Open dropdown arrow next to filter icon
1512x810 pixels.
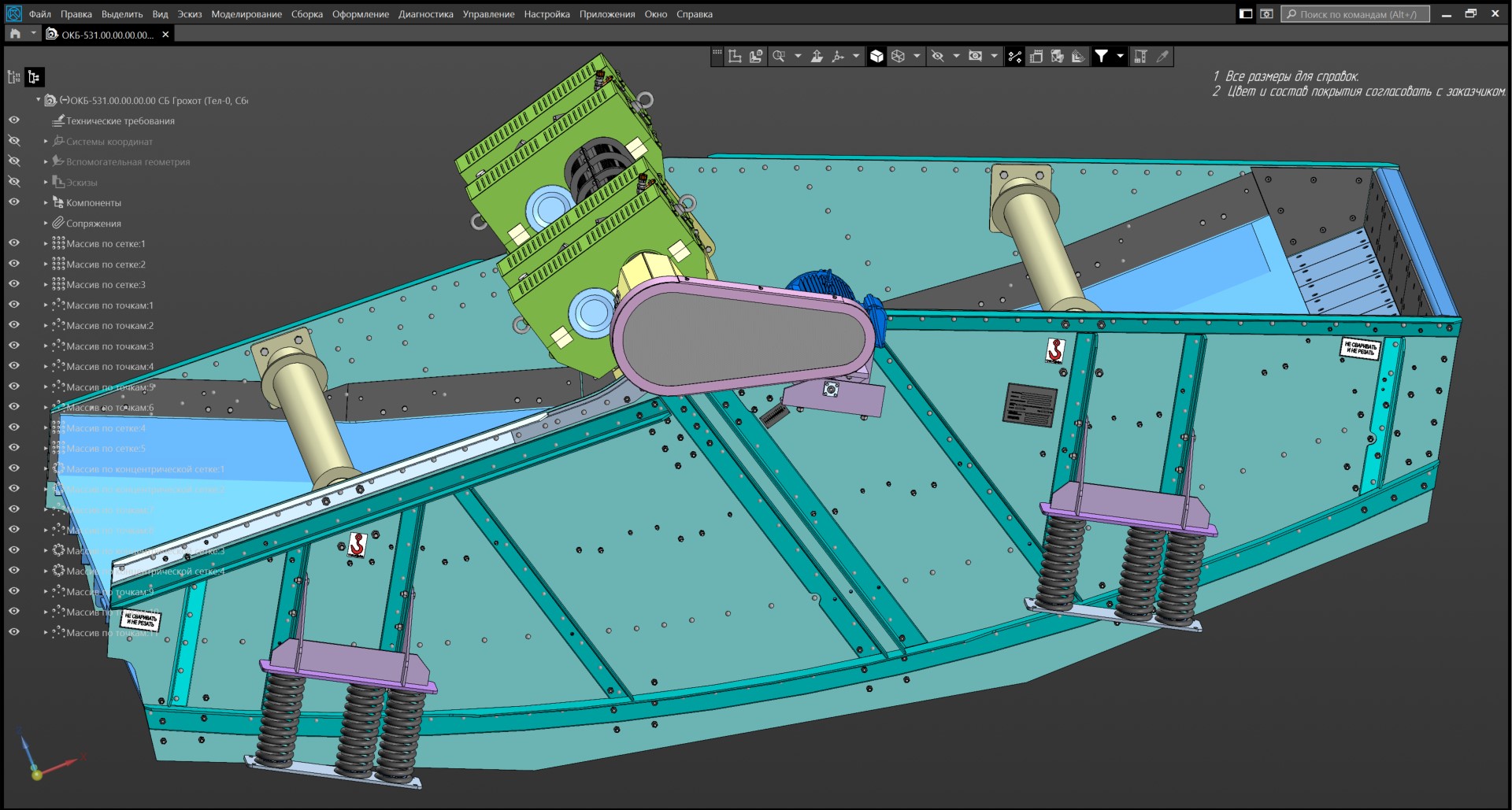click(x=1120, y=56)
